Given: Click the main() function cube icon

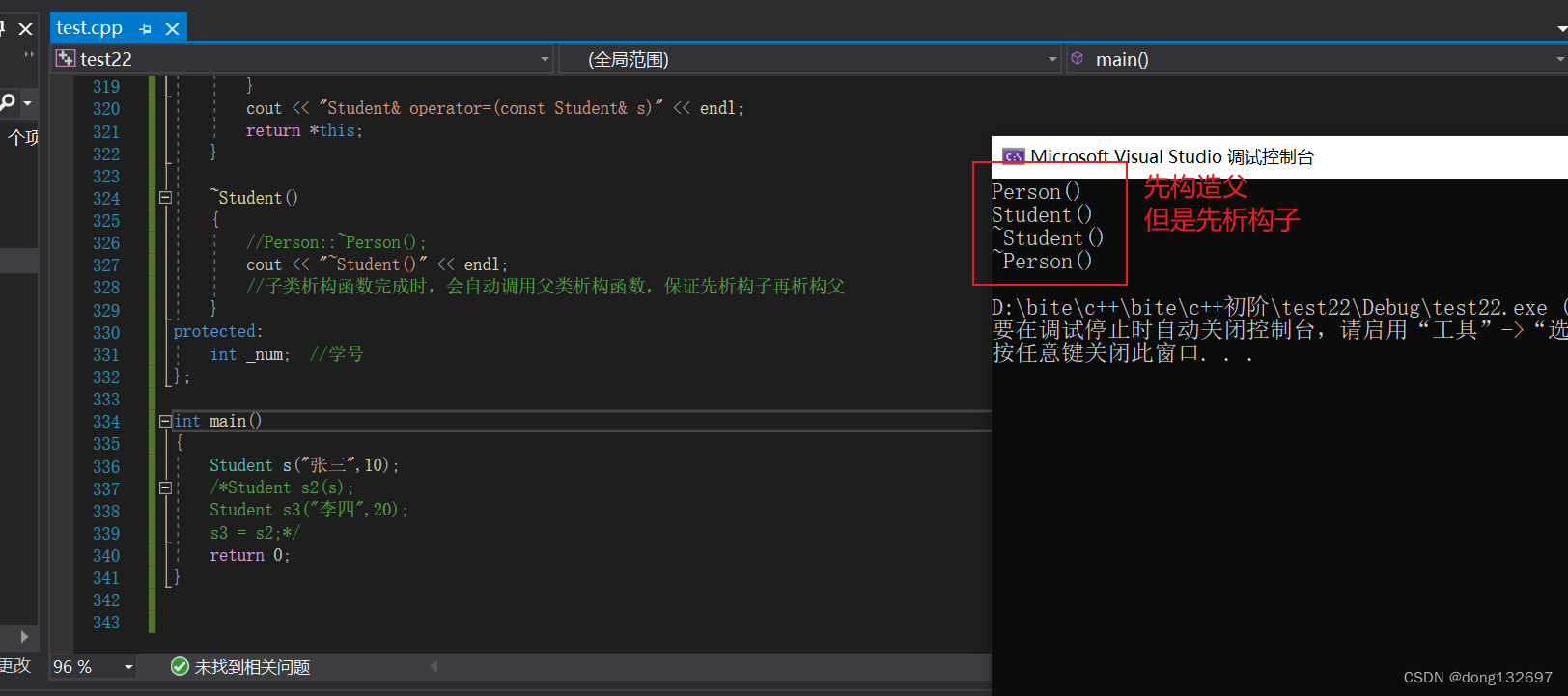Looking at the screenshot, I should tap(1077, 59).
